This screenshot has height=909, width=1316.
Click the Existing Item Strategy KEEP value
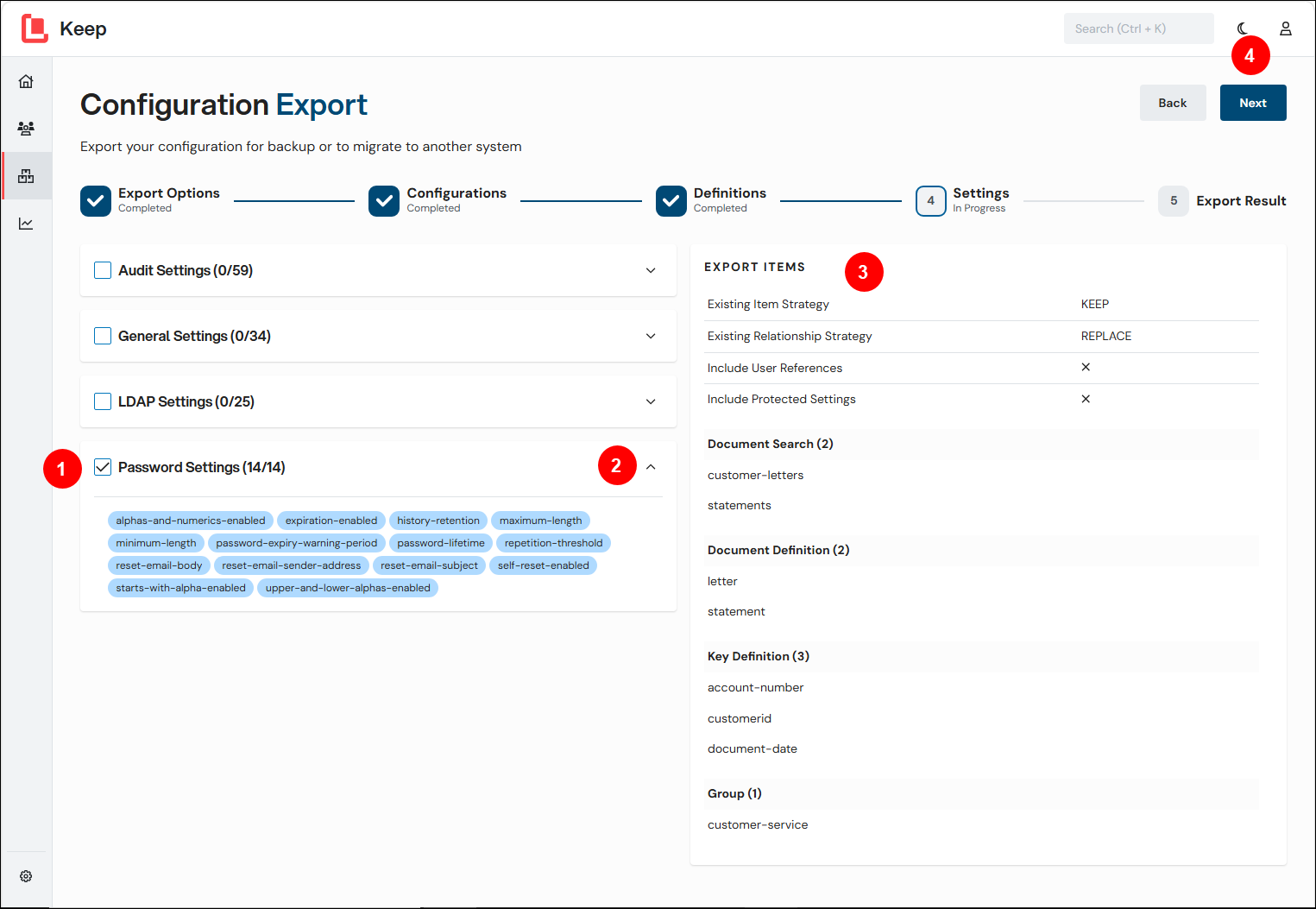click(x=1095, y=304)
